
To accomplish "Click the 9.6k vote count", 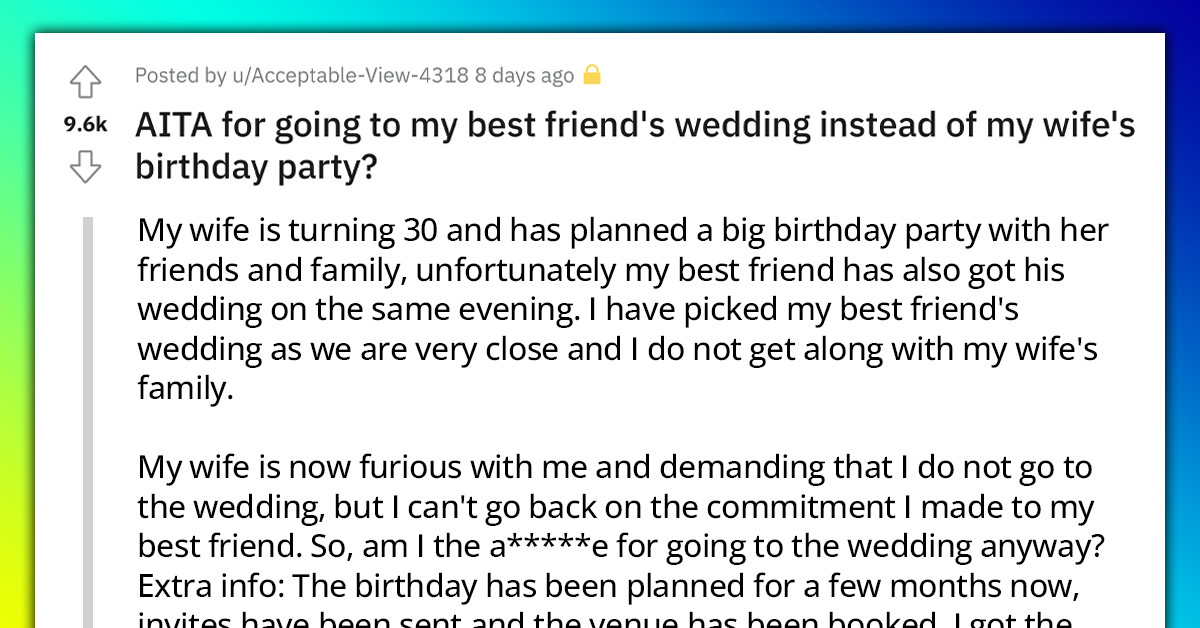I will [x=84, y=124].
